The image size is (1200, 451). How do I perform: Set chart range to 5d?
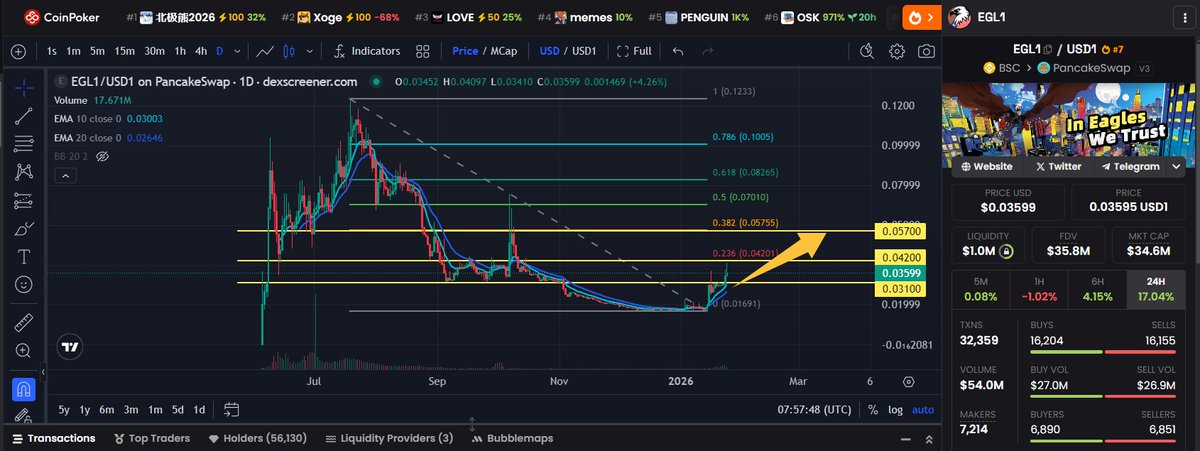coord(177,409)
